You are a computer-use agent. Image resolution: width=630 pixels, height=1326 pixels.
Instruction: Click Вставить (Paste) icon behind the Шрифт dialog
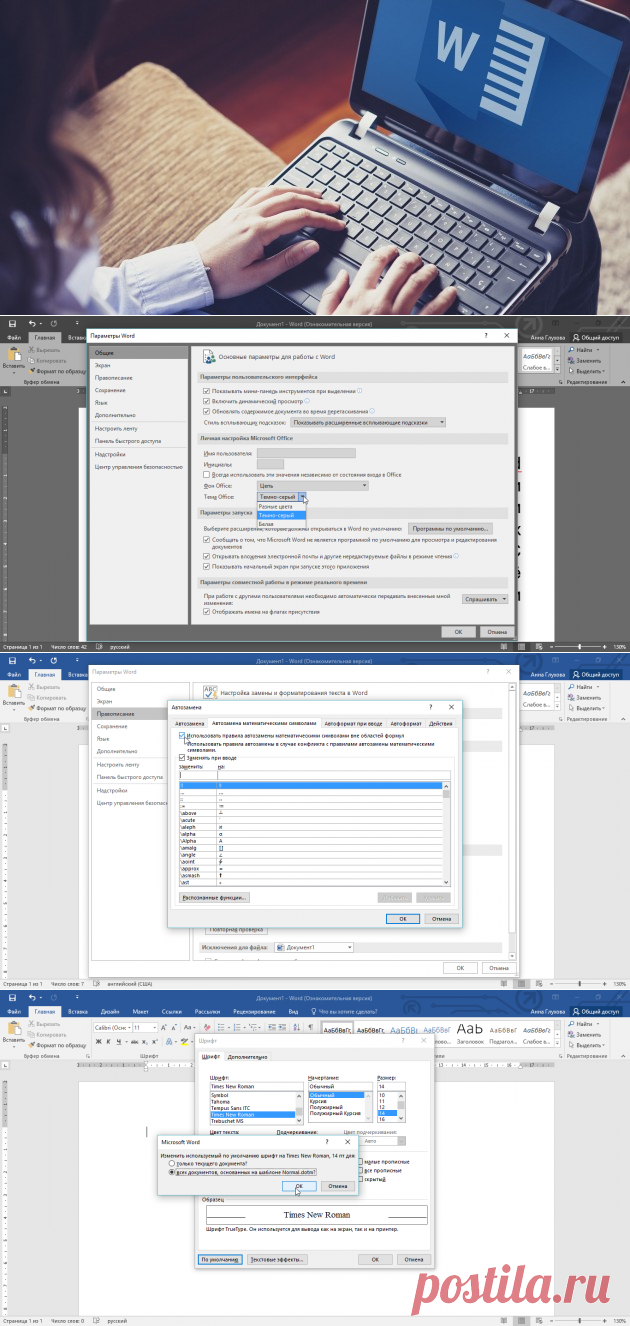point(14,1029)
